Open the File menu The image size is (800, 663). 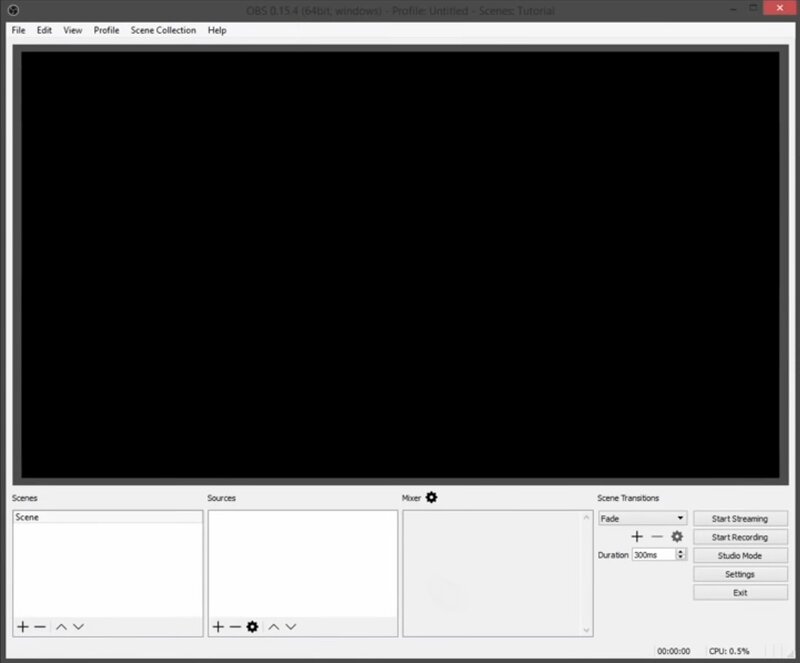(x=18, y=30)
